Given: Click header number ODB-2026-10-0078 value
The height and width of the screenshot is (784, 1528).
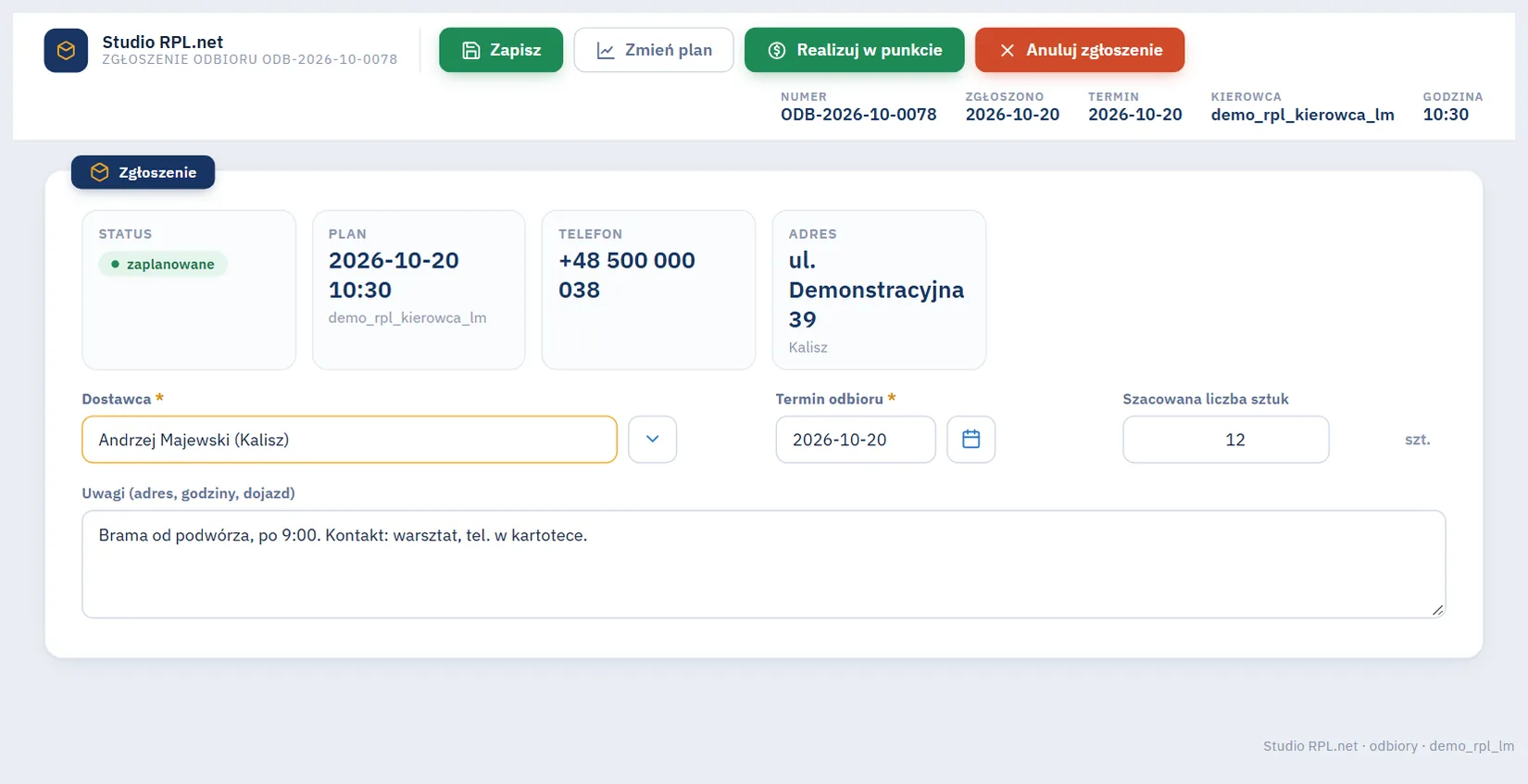Looking at the screenshot, I should click(x=858, y=115).
